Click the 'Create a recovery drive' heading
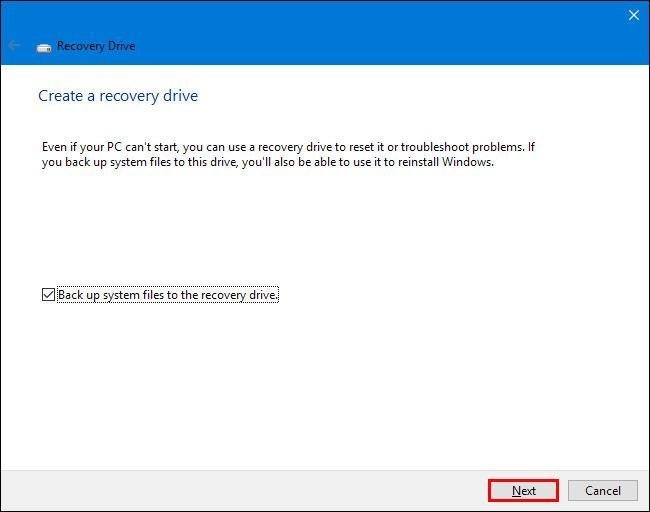Viewport: 650px width, 512px height. (x=118, y=96)
